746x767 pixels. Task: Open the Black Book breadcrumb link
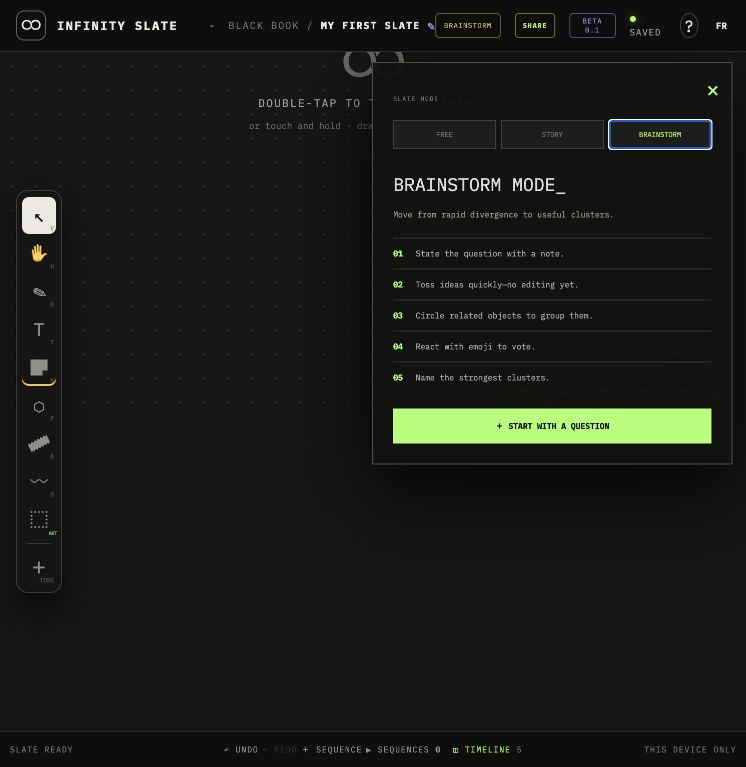coord(263,26)
